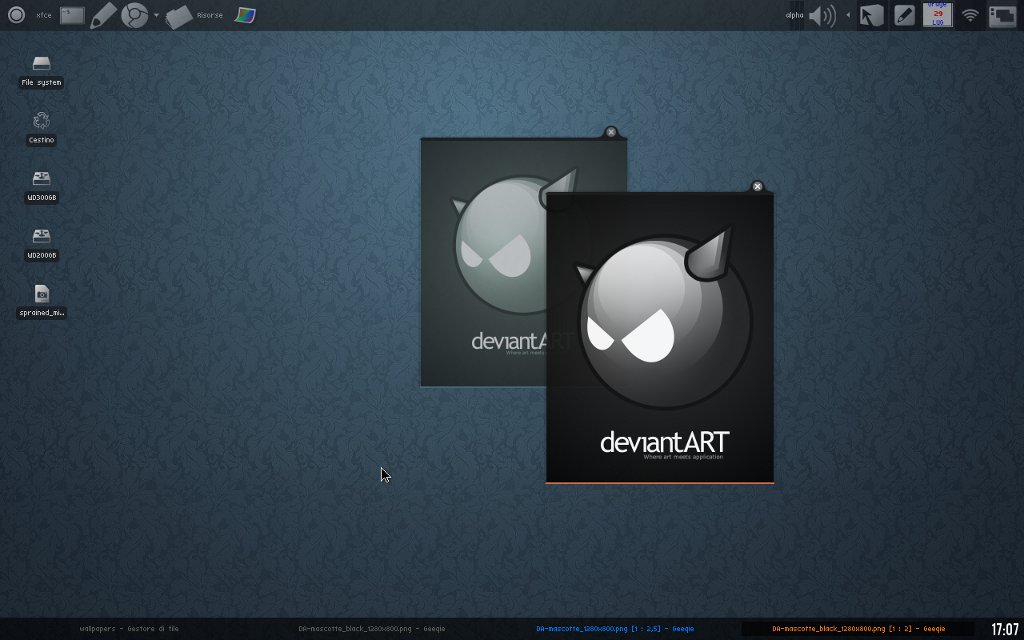
Task: Click the window switcher icon at panel end
Action: pos(1002,16)
